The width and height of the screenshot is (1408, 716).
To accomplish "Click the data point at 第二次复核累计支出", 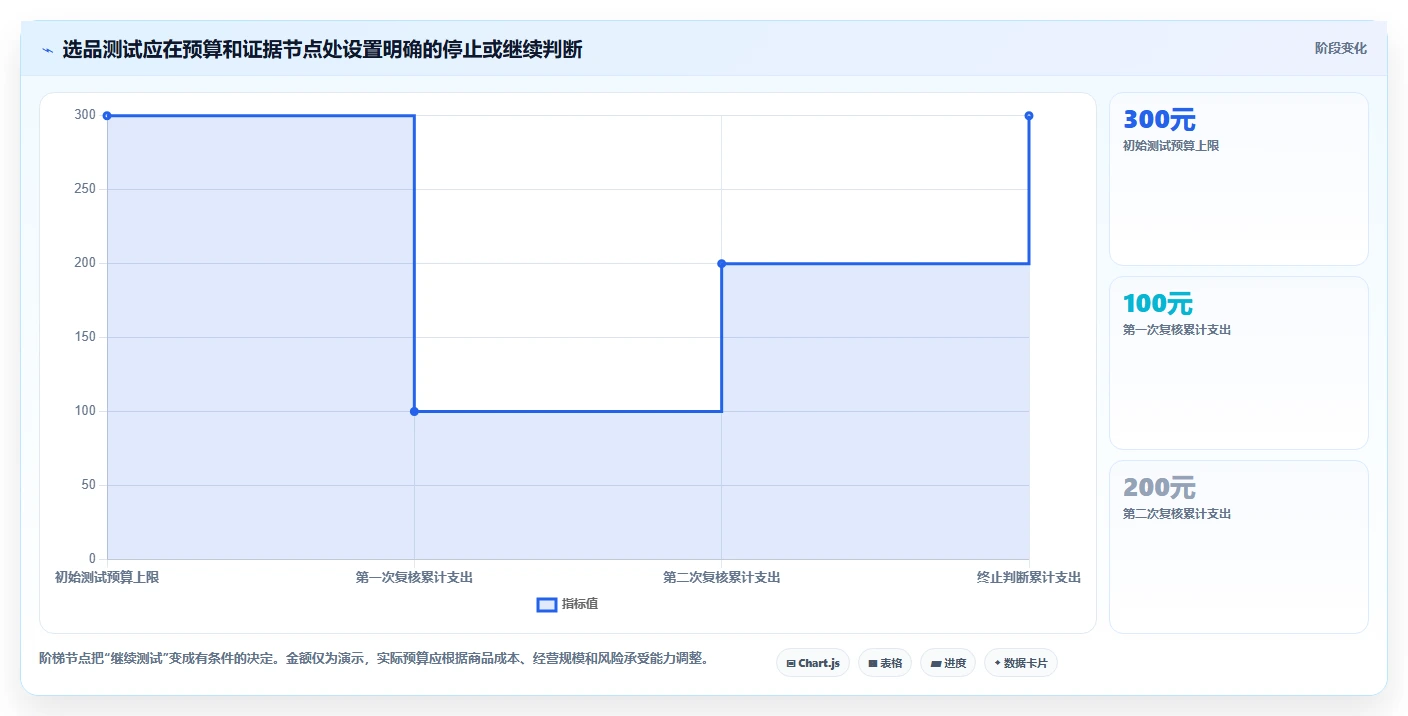I will pyautogui.click(x=721, y=263).
